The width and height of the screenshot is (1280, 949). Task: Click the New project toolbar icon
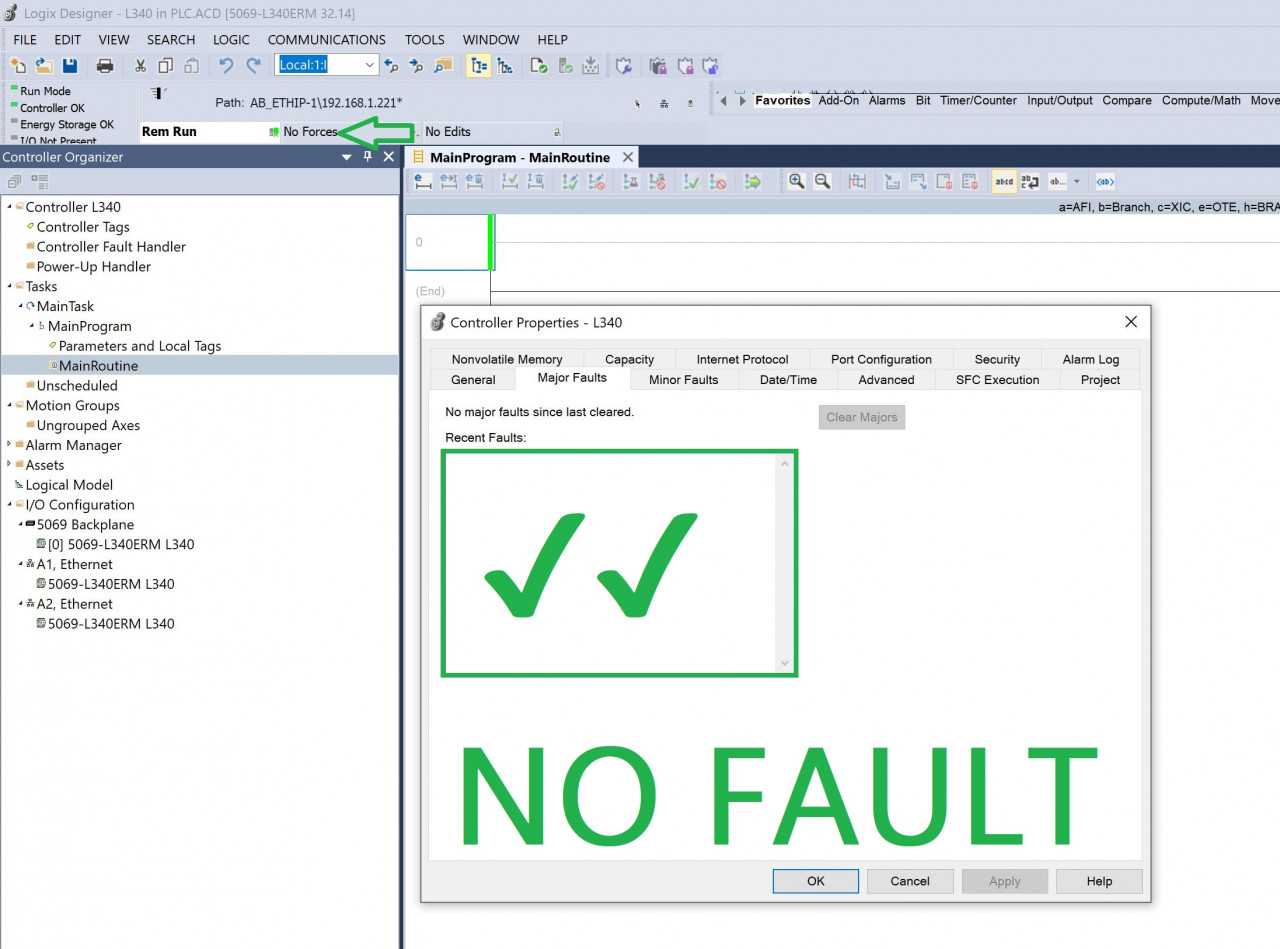18,66
